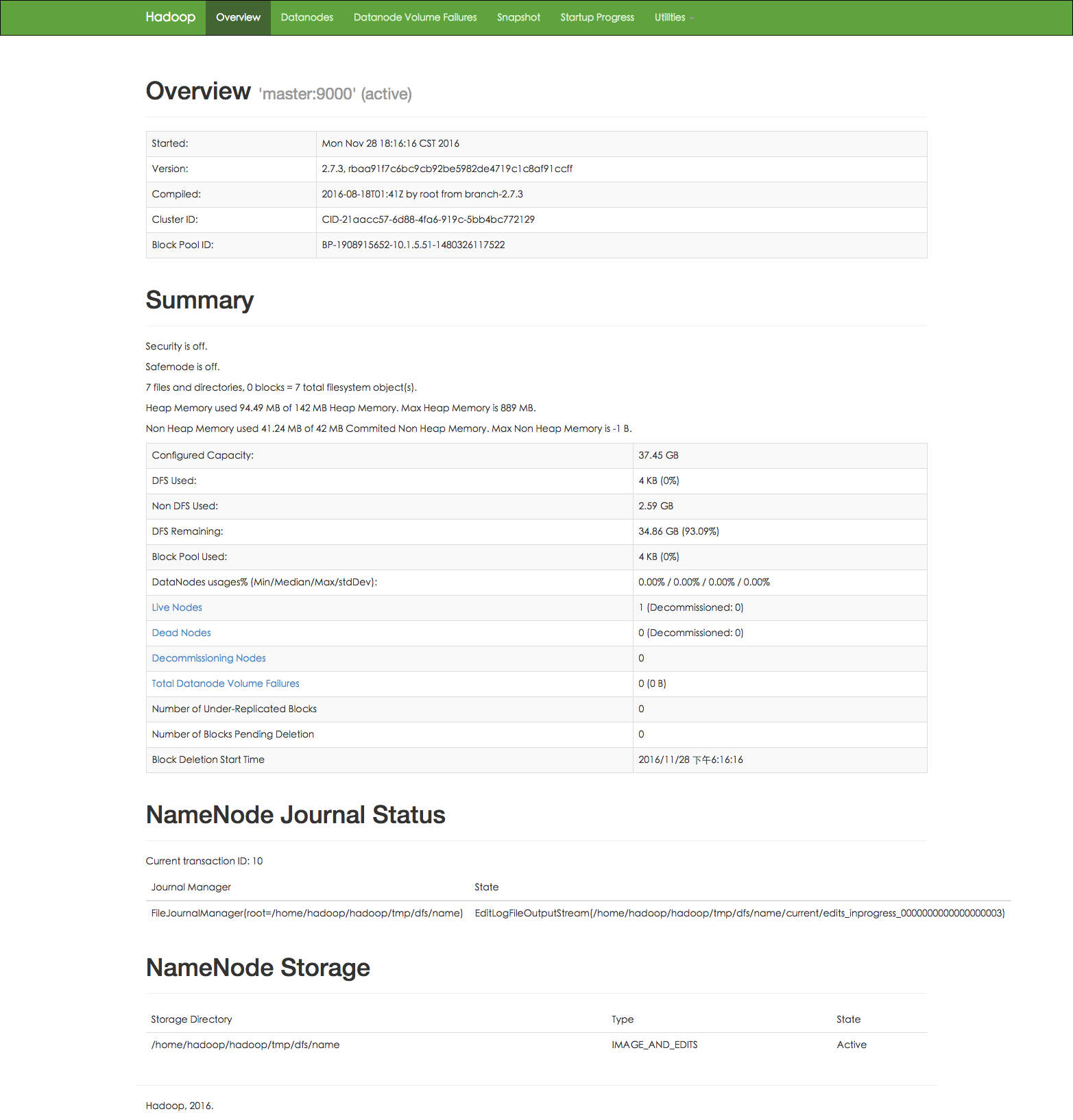Click the 'master:9000' (active) subtitle
This screenshot has height=1120, width=1073.
(335, 94)
